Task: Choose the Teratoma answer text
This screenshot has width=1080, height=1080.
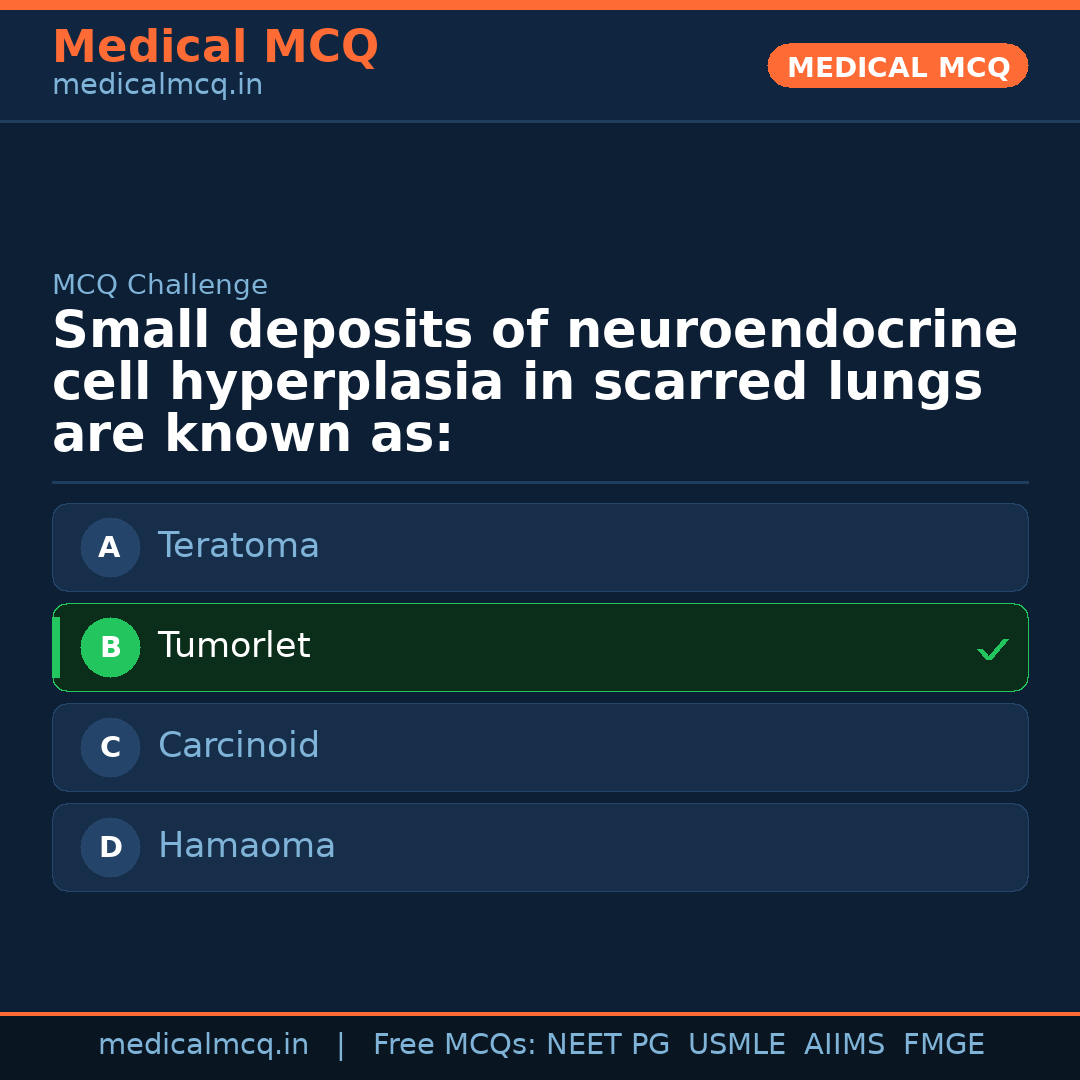Action: click(x=238, y=546)
